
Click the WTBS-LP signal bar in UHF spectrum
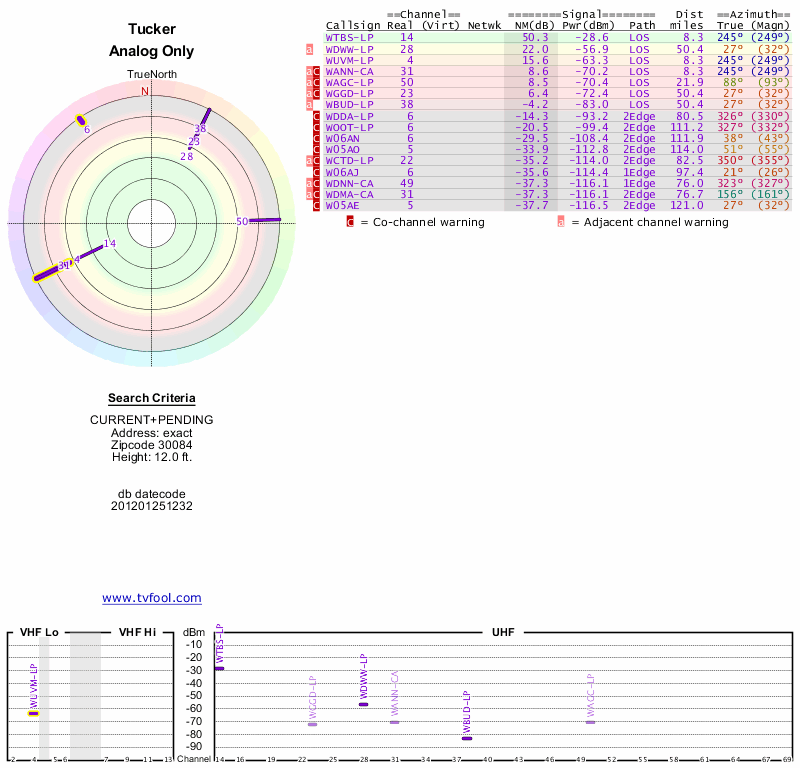[219, 668]
